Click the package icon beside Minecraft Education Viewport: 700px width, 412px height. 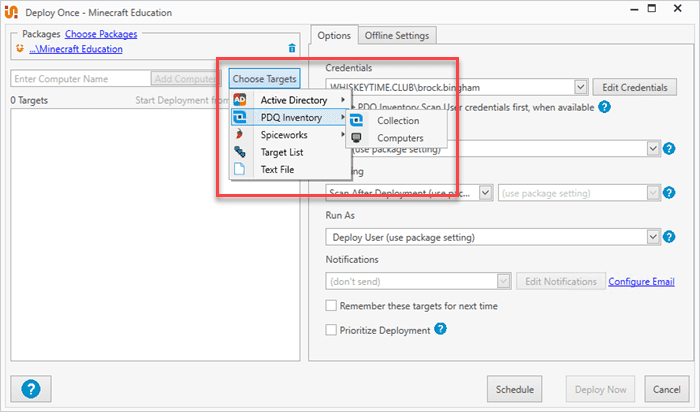tap(20, 49)
